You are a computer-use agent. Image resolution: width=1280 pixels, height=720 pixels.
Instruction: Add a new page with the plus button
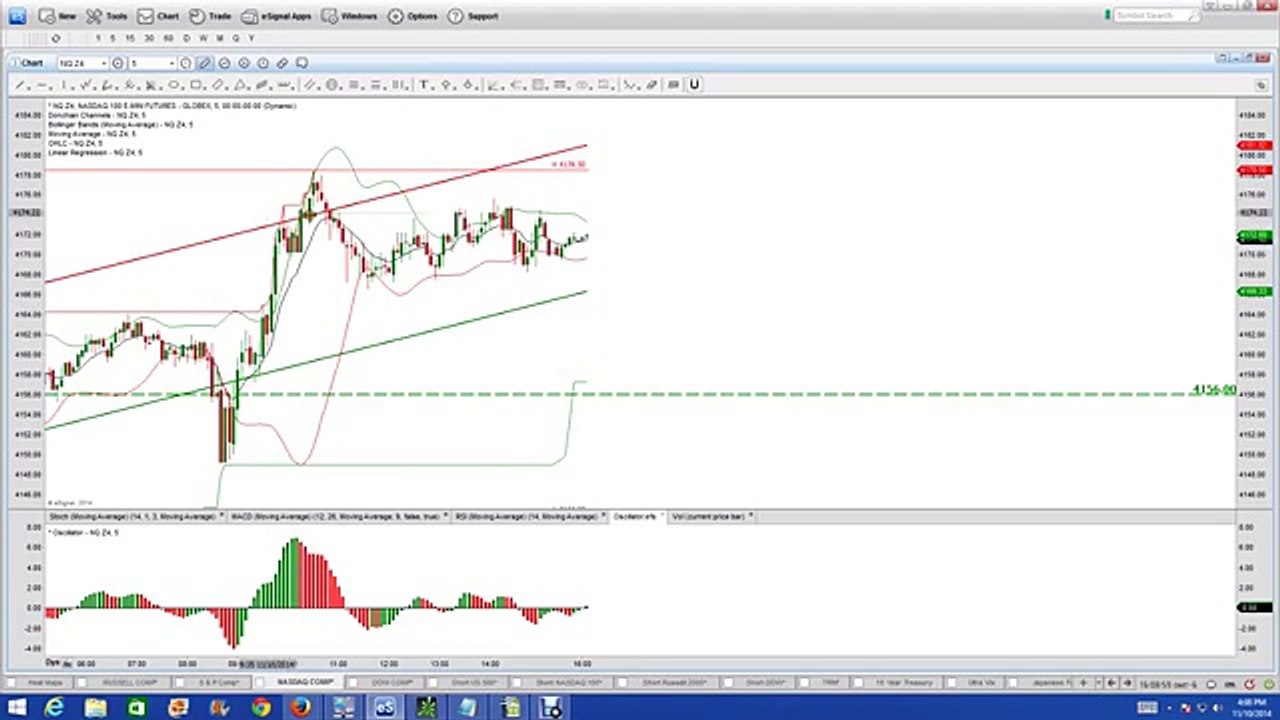pos(1083,683)
